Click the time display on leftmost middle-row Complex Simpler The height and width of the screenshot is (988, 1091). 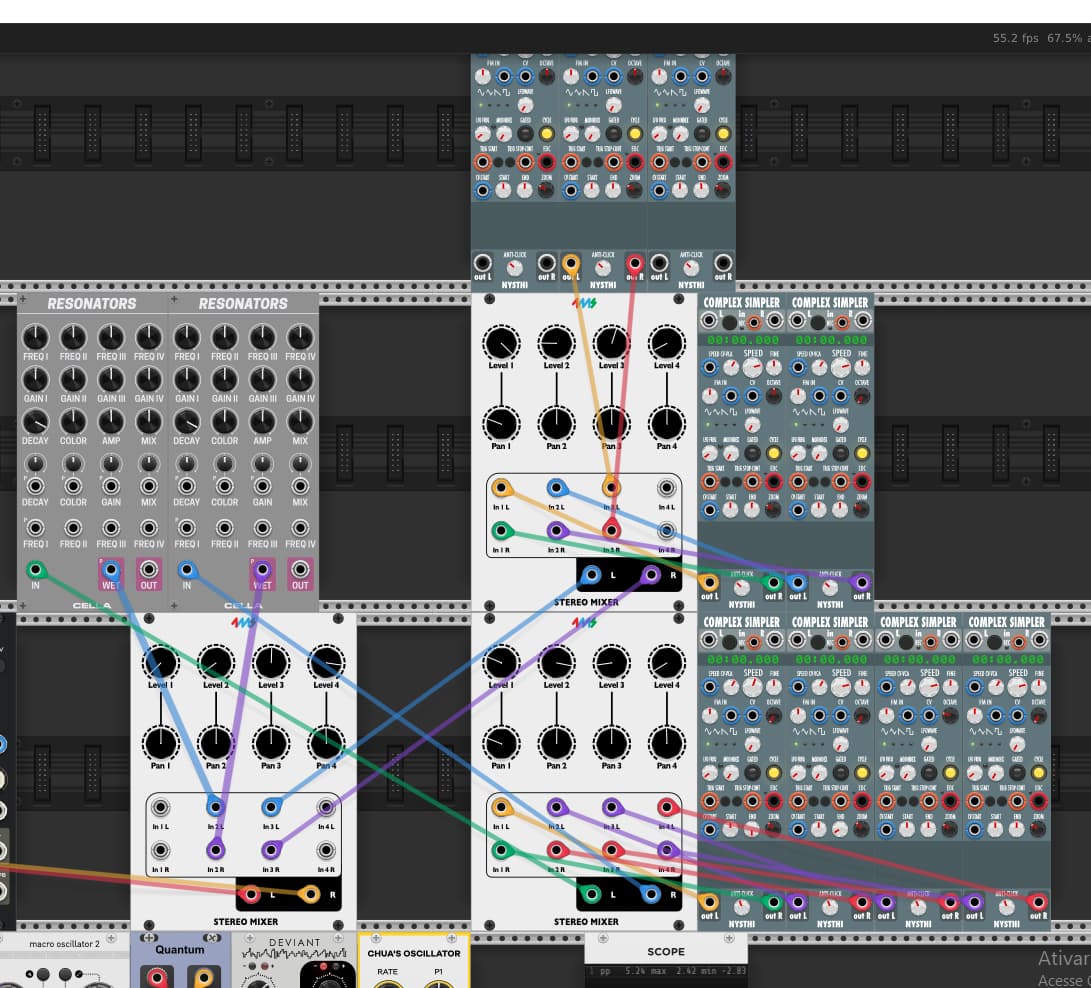click(741, 341)
